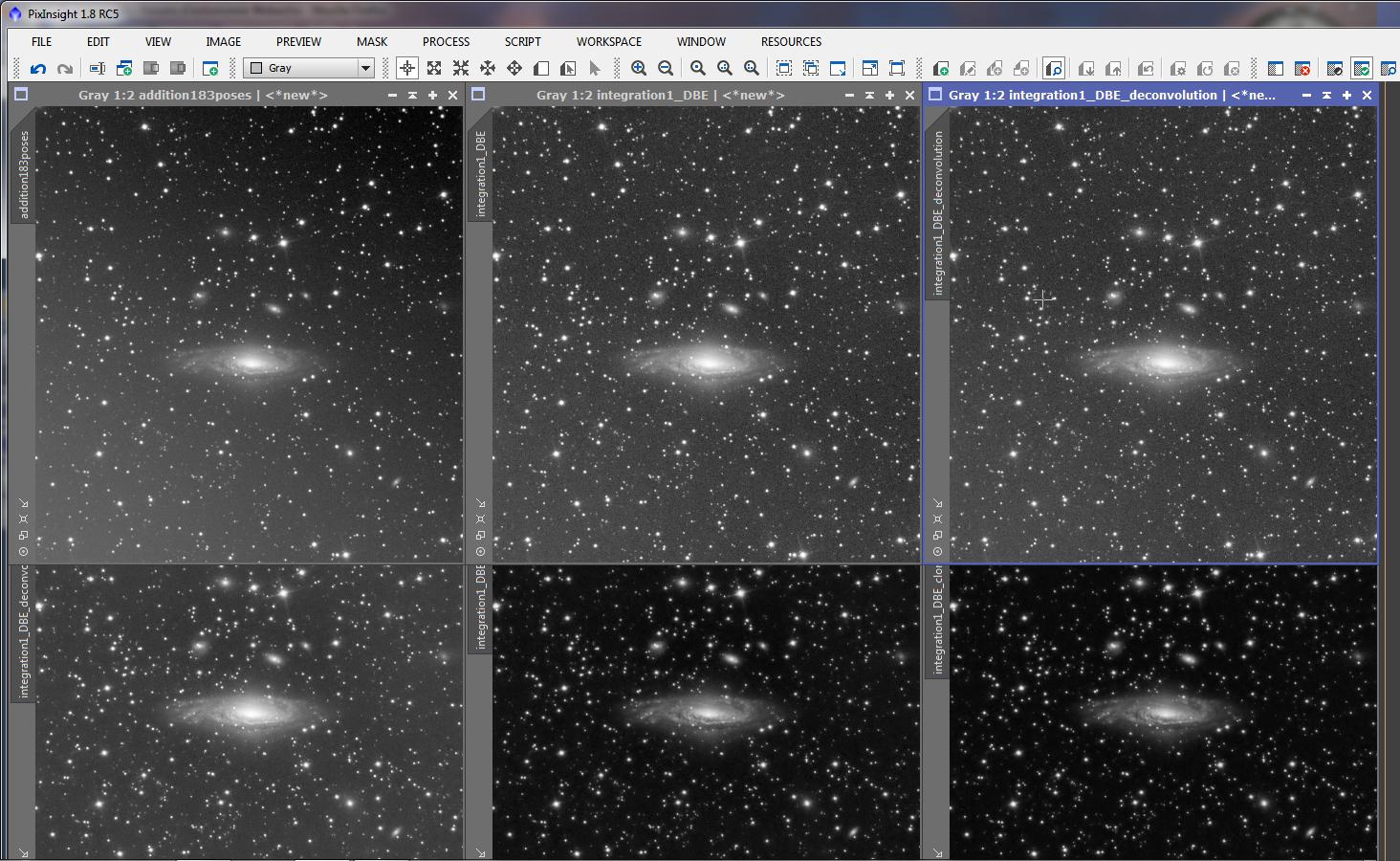Click the highlighted preview magnifier icon
The height and width of the screenshot is (861, 1400).
point(1054,68)
